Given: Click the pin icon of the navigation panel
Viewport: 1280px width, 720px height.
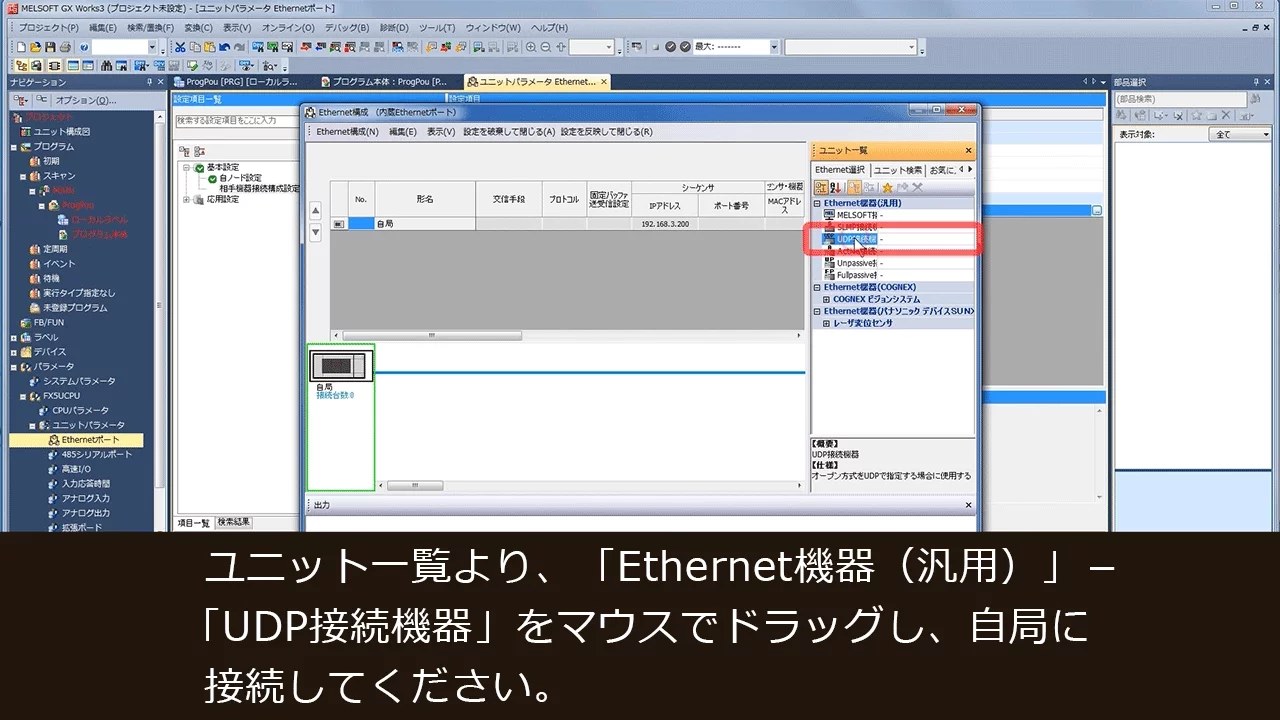Looking at the screenshot, I should [x=149, y=83].
